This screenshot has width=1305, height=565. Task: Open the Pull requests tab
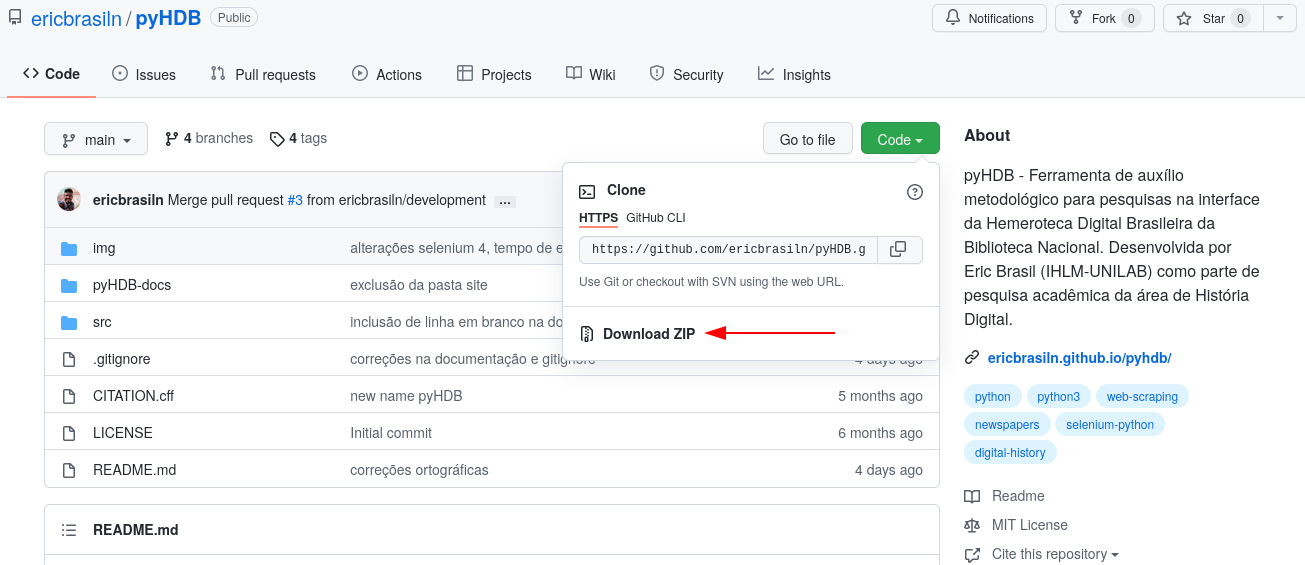coord(263,74)
